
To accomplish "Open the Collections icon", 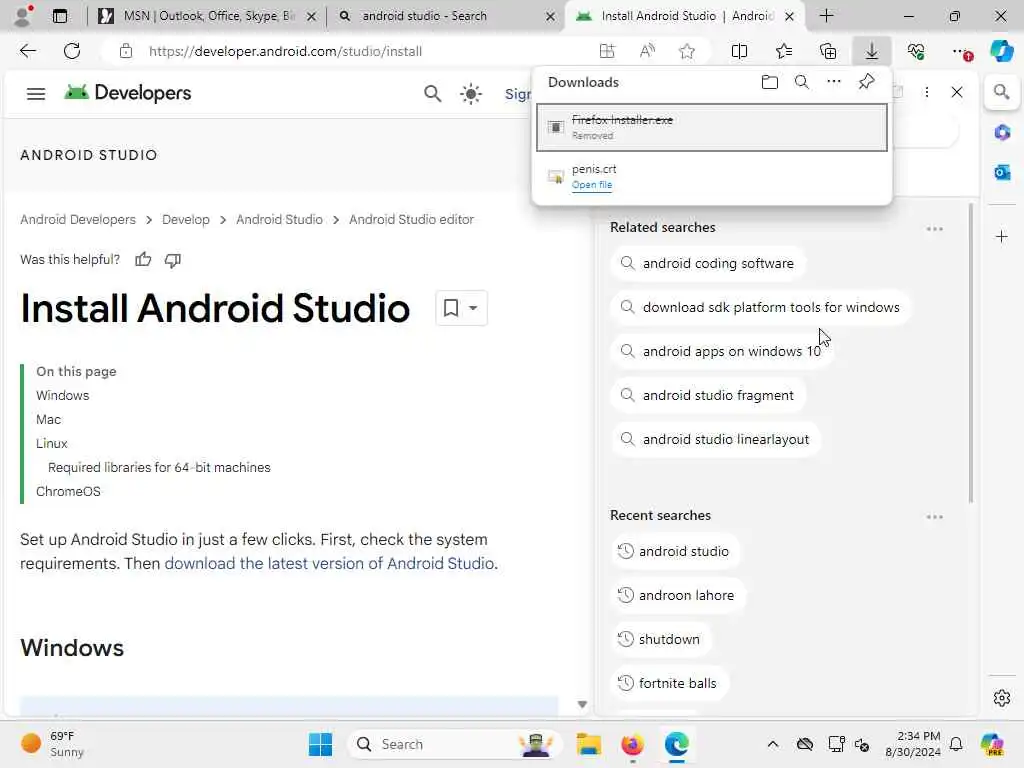I will pos(828,51).
